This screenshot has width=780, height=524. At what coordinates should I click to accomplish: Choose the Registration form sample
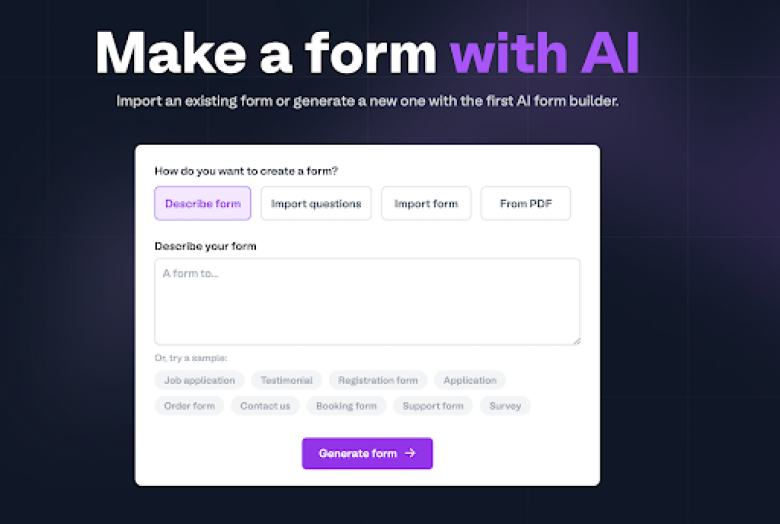click(378, 380)
